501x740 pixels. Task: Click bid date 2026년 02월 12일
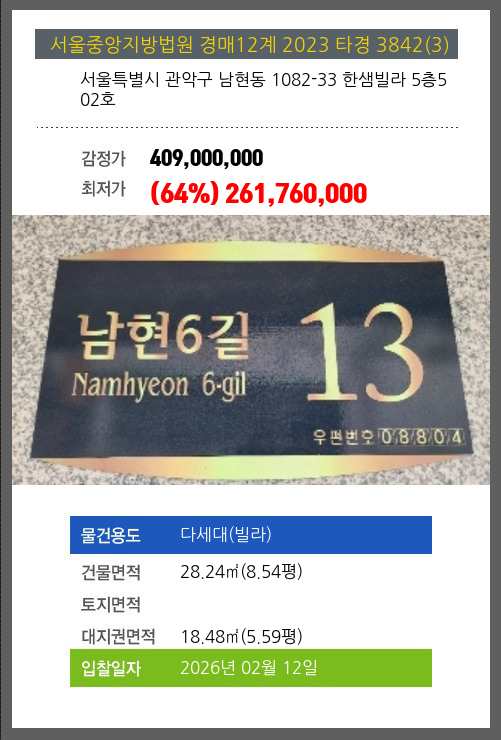point(249,668)
